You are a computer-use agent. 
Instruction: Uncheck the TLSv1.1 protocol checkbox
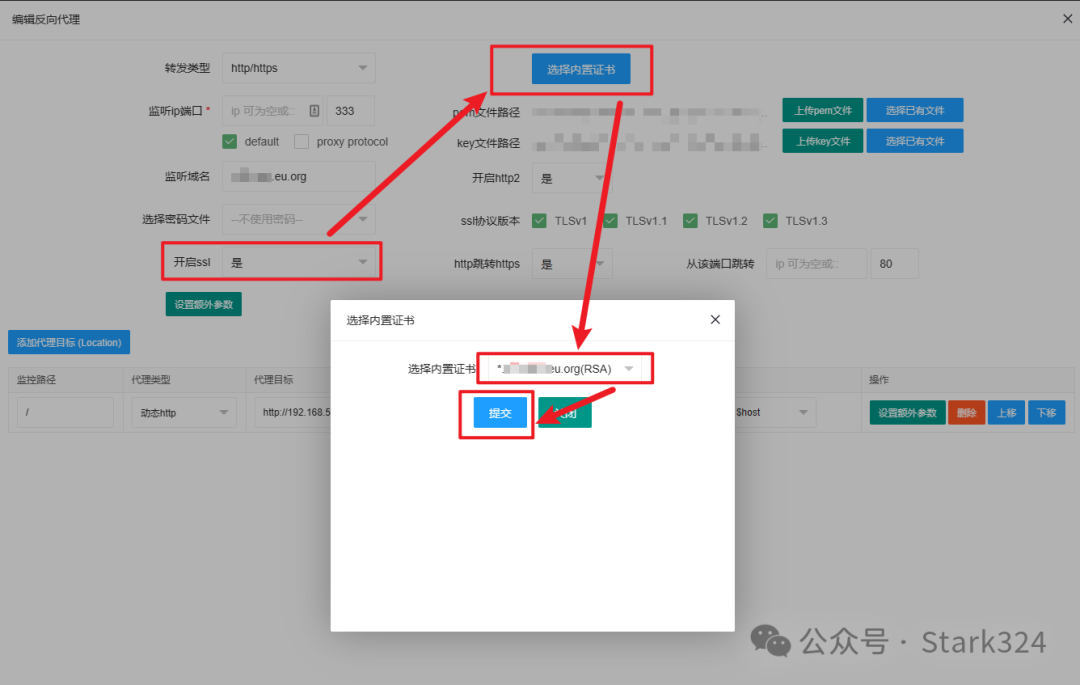610,220
